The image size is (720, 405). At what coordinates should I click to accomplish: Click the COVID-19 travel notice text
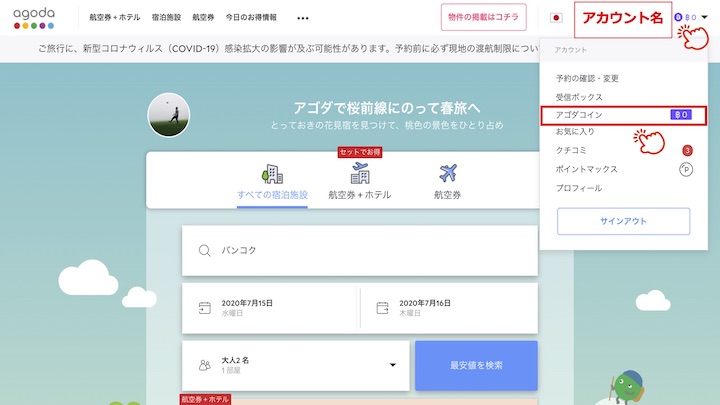pos(288,49)
